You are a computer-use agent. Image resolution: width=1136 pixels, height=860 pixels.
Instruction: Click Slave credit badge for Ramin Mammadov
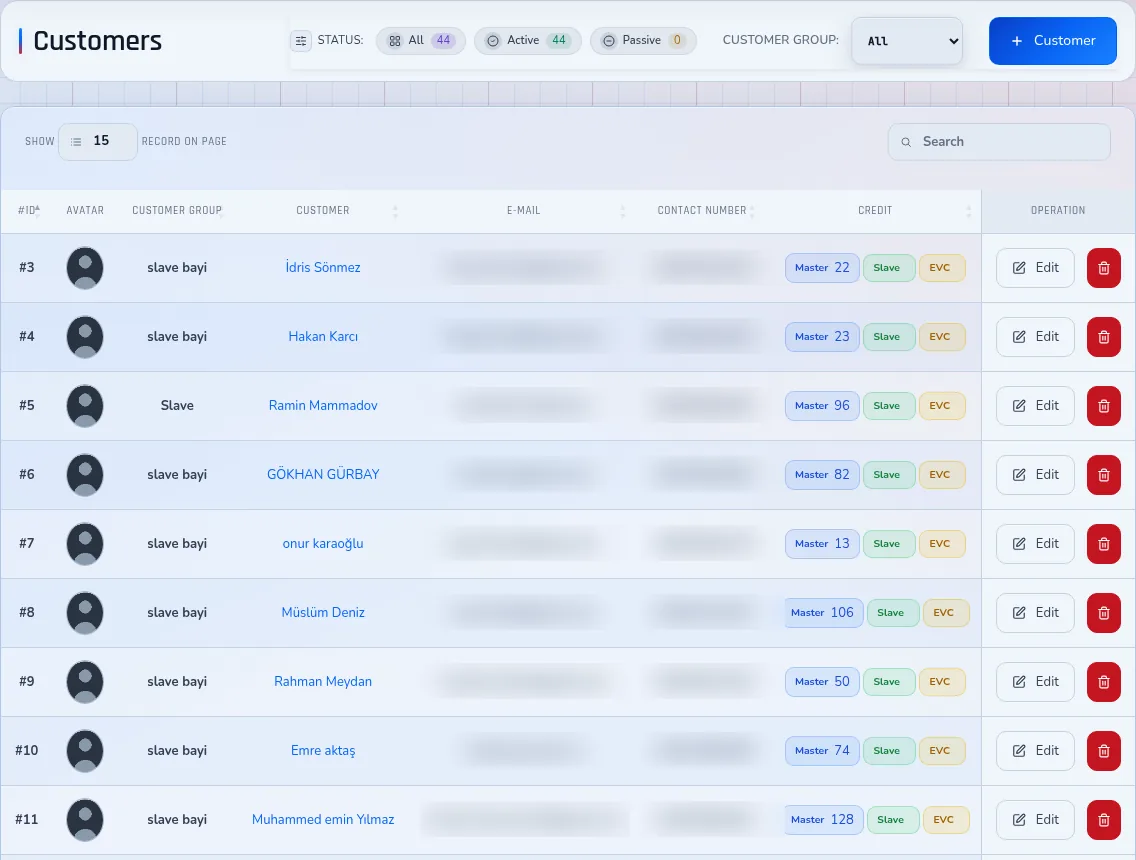pos(889,406)
